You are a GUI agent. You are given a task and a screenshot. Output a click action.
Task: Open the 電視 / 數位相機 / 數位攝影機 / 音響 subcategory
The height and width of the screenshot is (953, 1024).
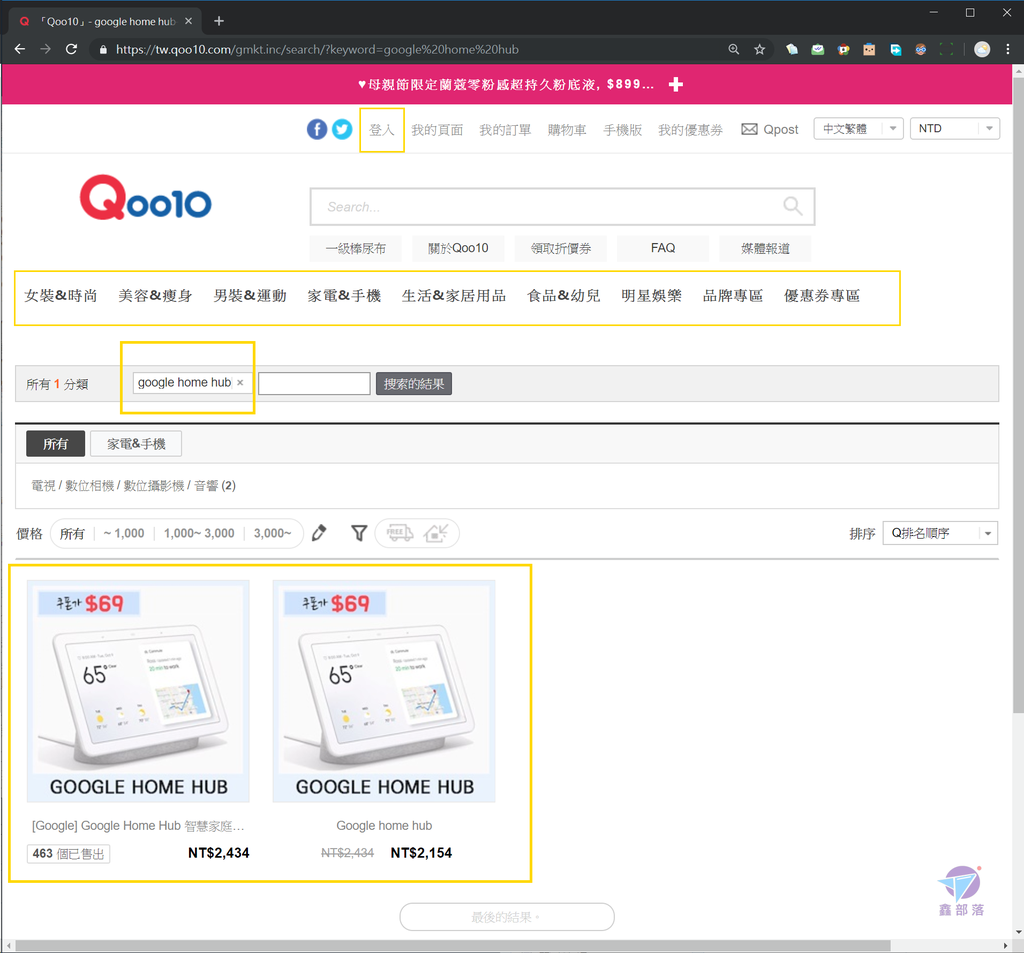(x=133, y=485)
